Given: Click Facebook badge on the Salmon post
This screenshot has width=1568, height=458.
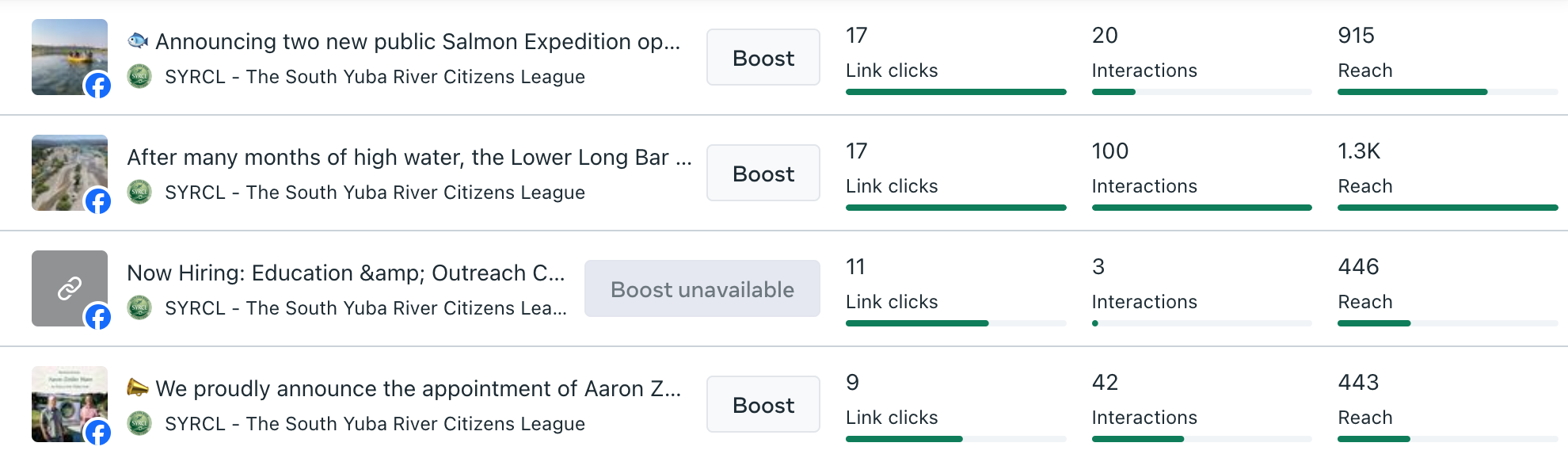Looking at the screenshot, I should click(97, 86).
